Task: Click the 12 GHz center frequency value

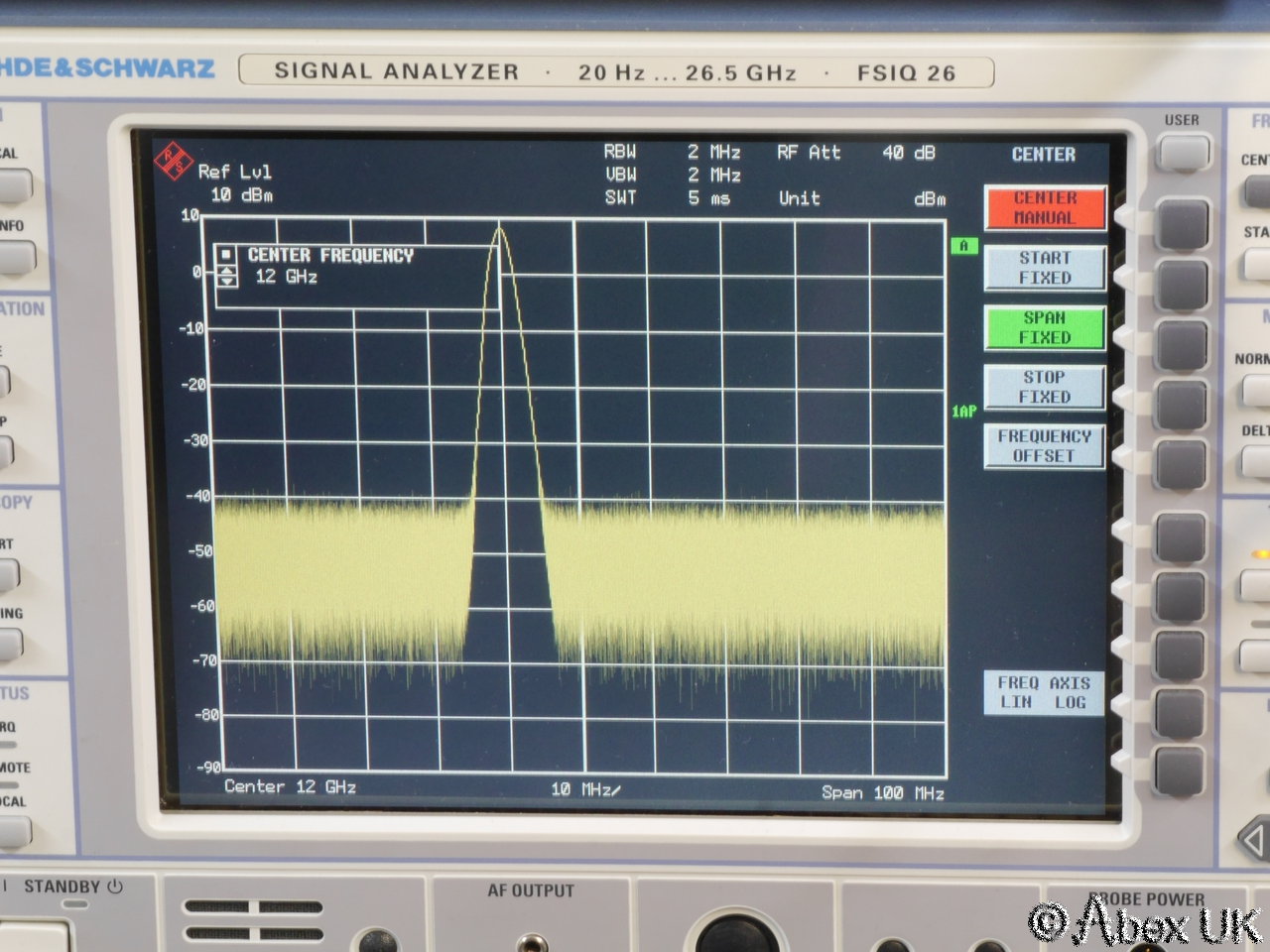Action: (x=286, y=277)
